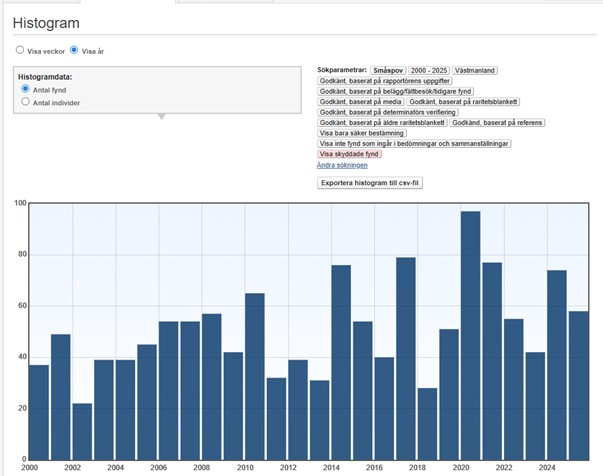Select the Visa år radio button
Screen dimensions: 603x476
click(x=74, y=49)
